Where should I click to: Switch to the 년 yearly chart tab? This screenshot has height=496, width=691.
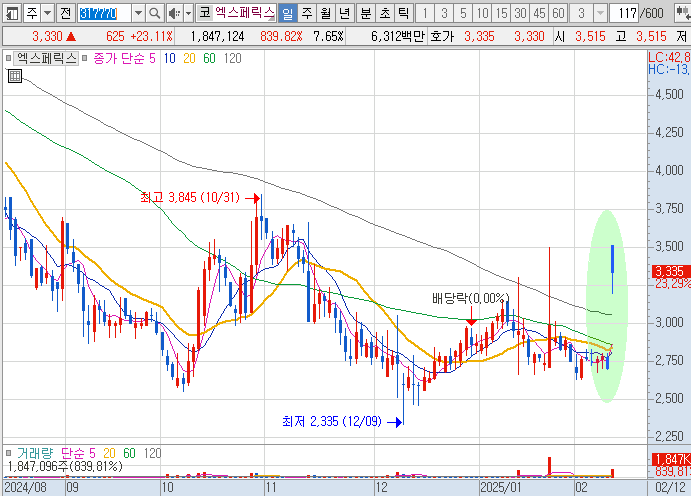point(345,13)
